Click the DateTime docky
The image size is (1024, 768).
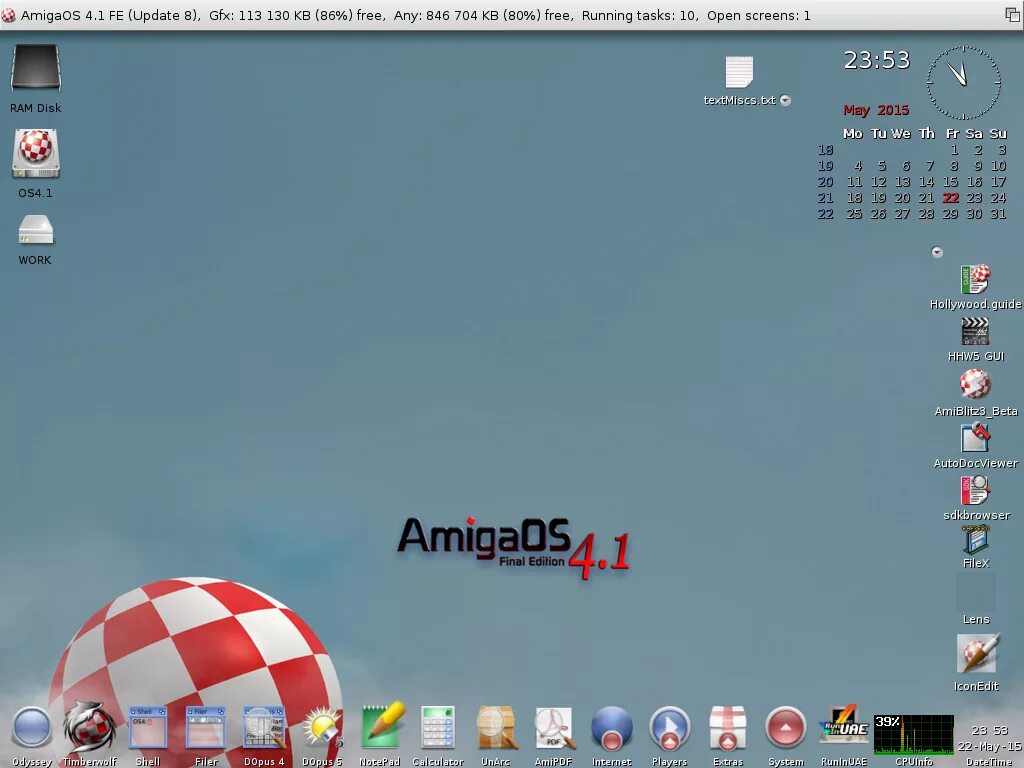coord(989,738)
